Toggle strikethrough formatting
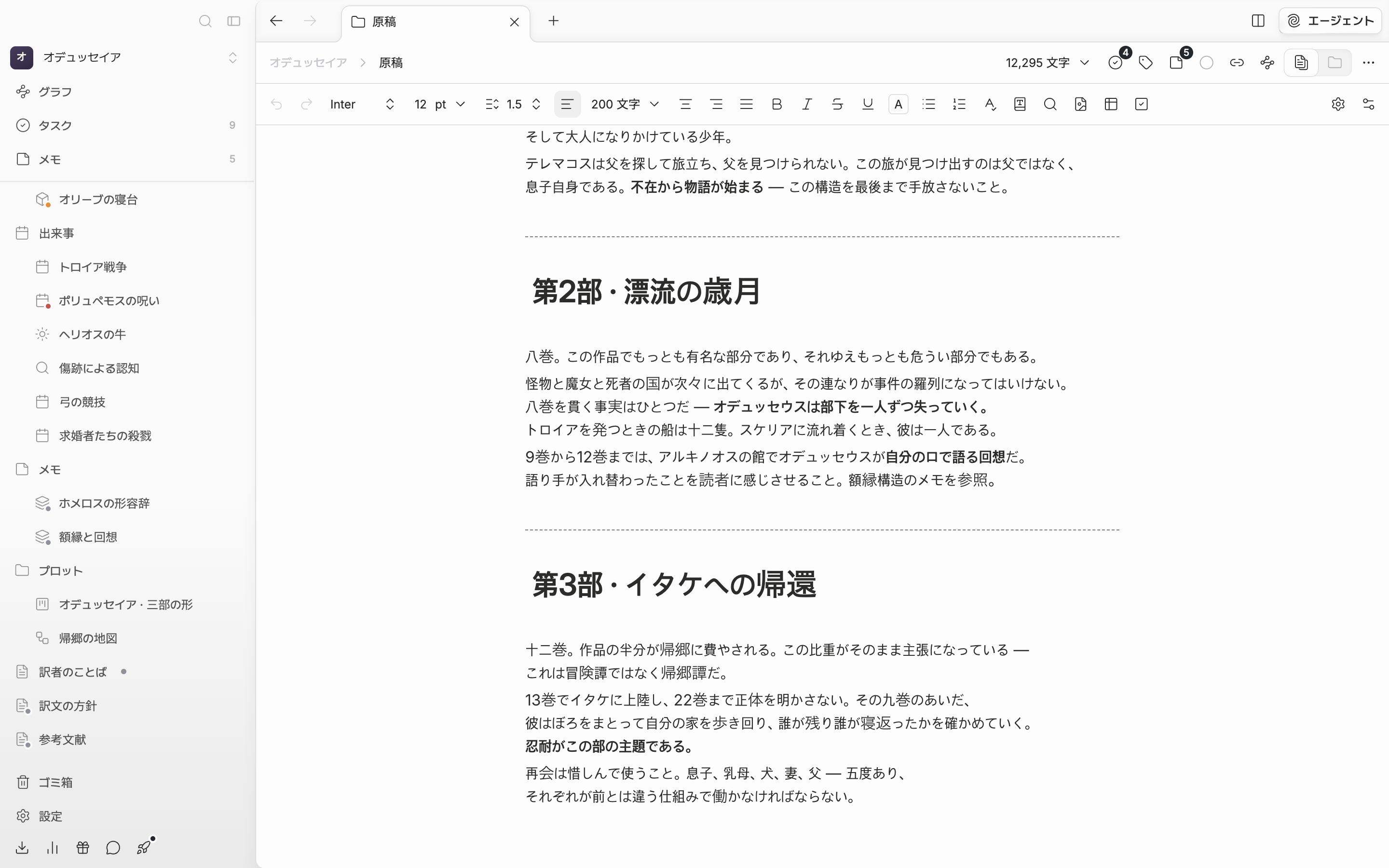1389x868 pixels. pos(837,104)
